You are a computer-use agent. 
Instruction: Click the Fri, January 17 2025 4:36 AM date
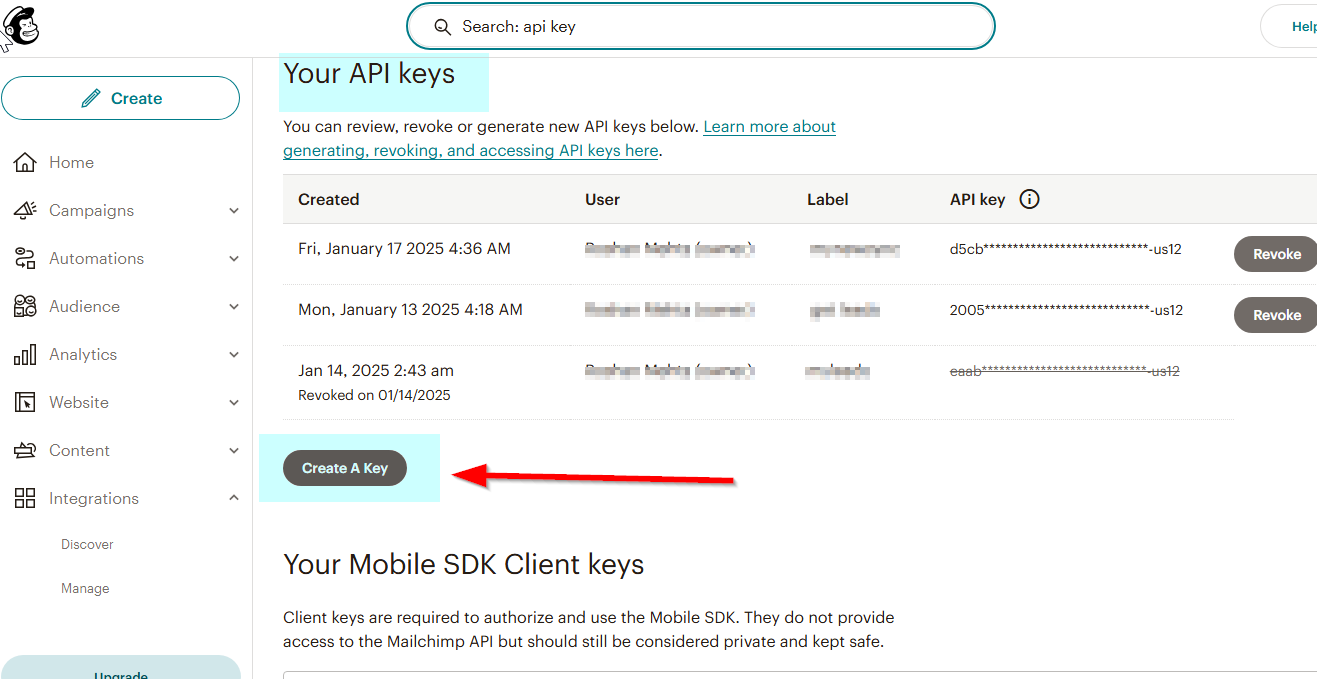tap(404, 248)
